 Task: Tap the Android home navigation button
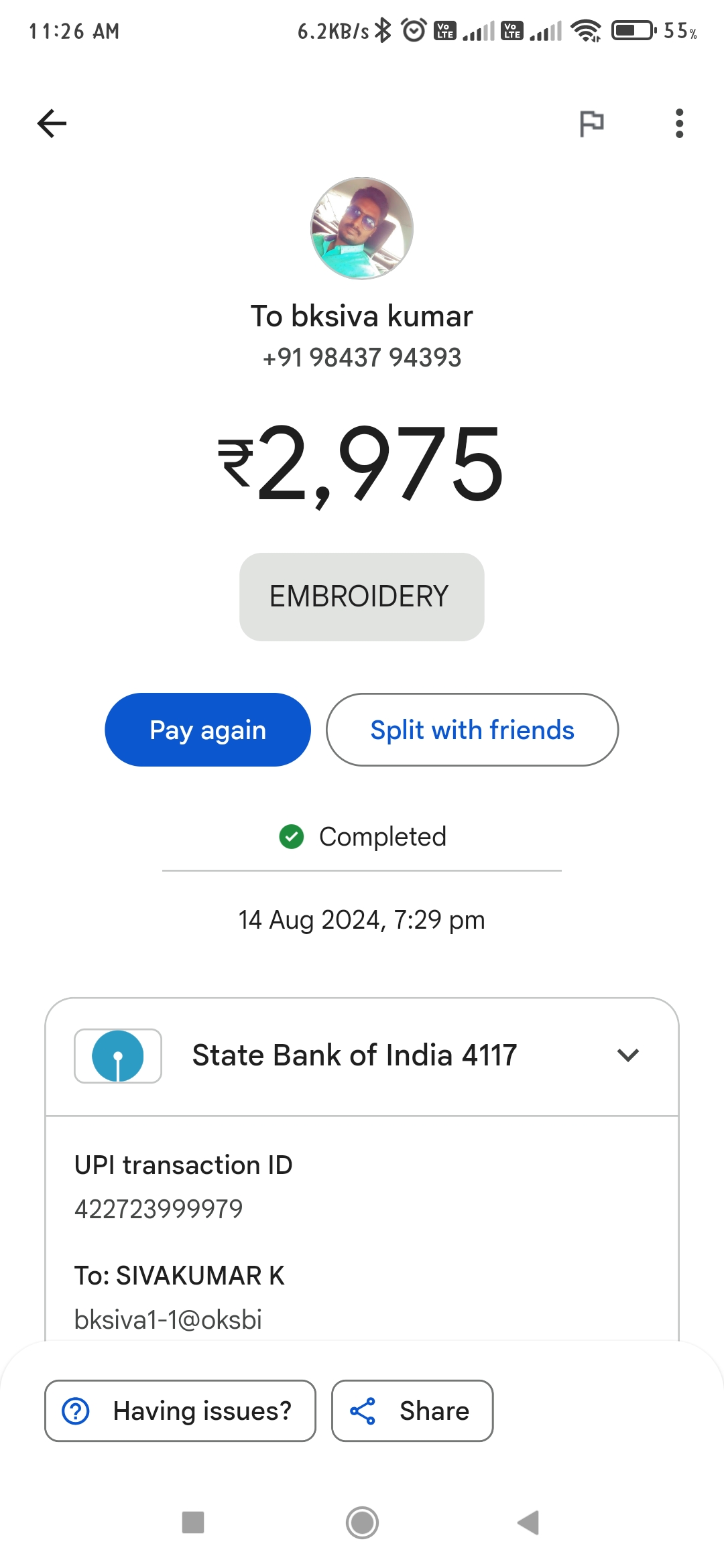coord(362,1522)
